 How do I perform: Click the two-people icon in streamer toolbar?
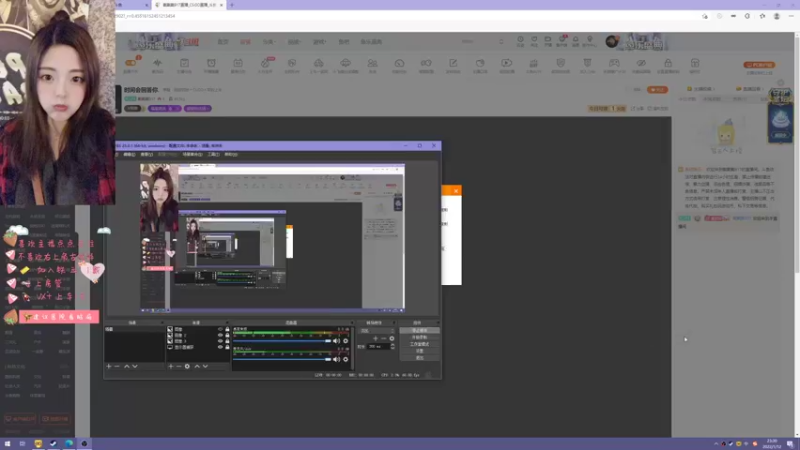(x=372, y=63)
